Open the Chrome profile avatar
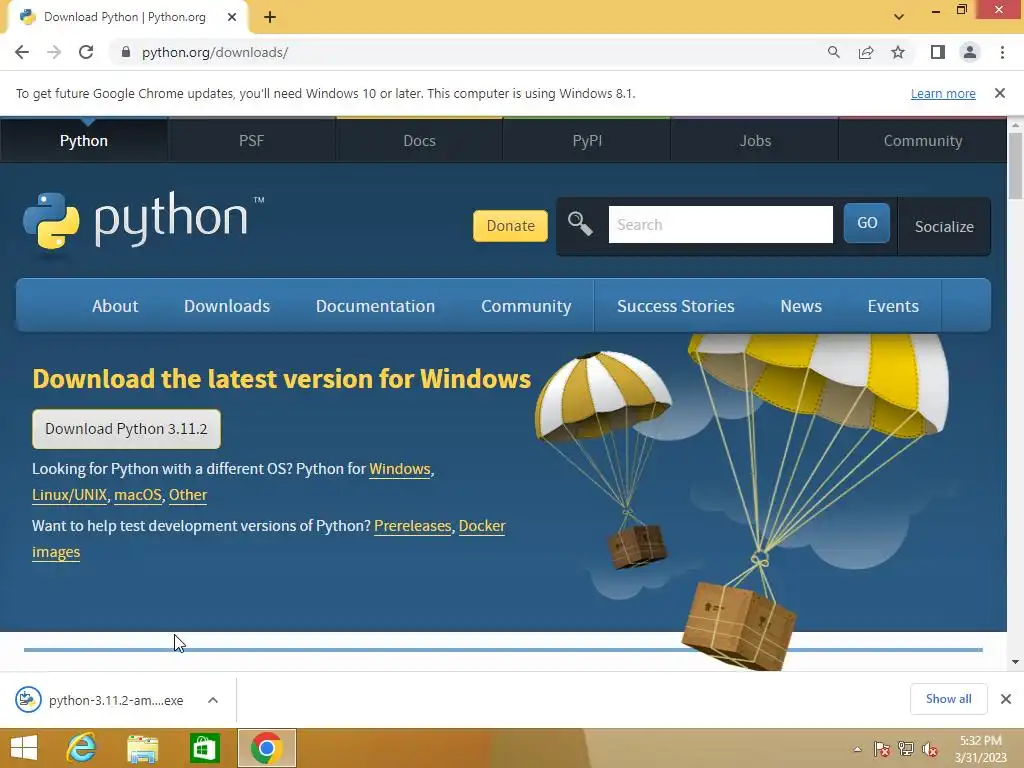Image resolution: width=1024 pixels, height=768 pixels. tap(970, 52)
